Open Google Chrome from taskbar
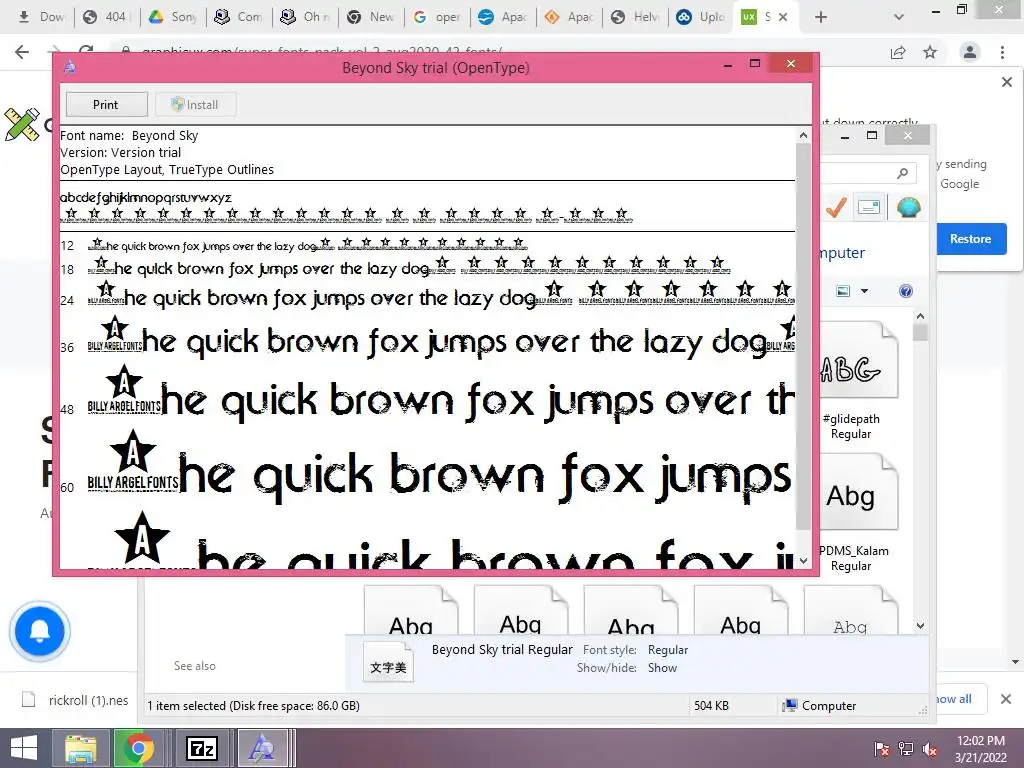Screen dimensions: 1024x768 (x=138, y=748)
